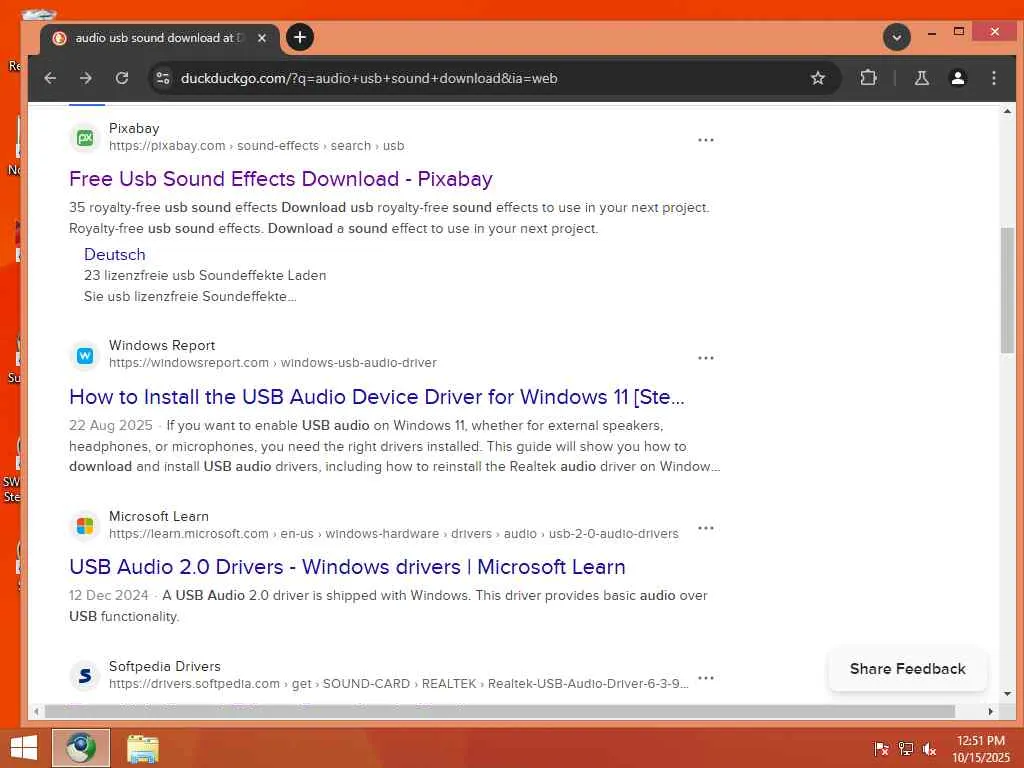This screenshot has width=1024, height=768.
Task: Click the vertical scrollbar thumb
Action: tap(1007, 291)
